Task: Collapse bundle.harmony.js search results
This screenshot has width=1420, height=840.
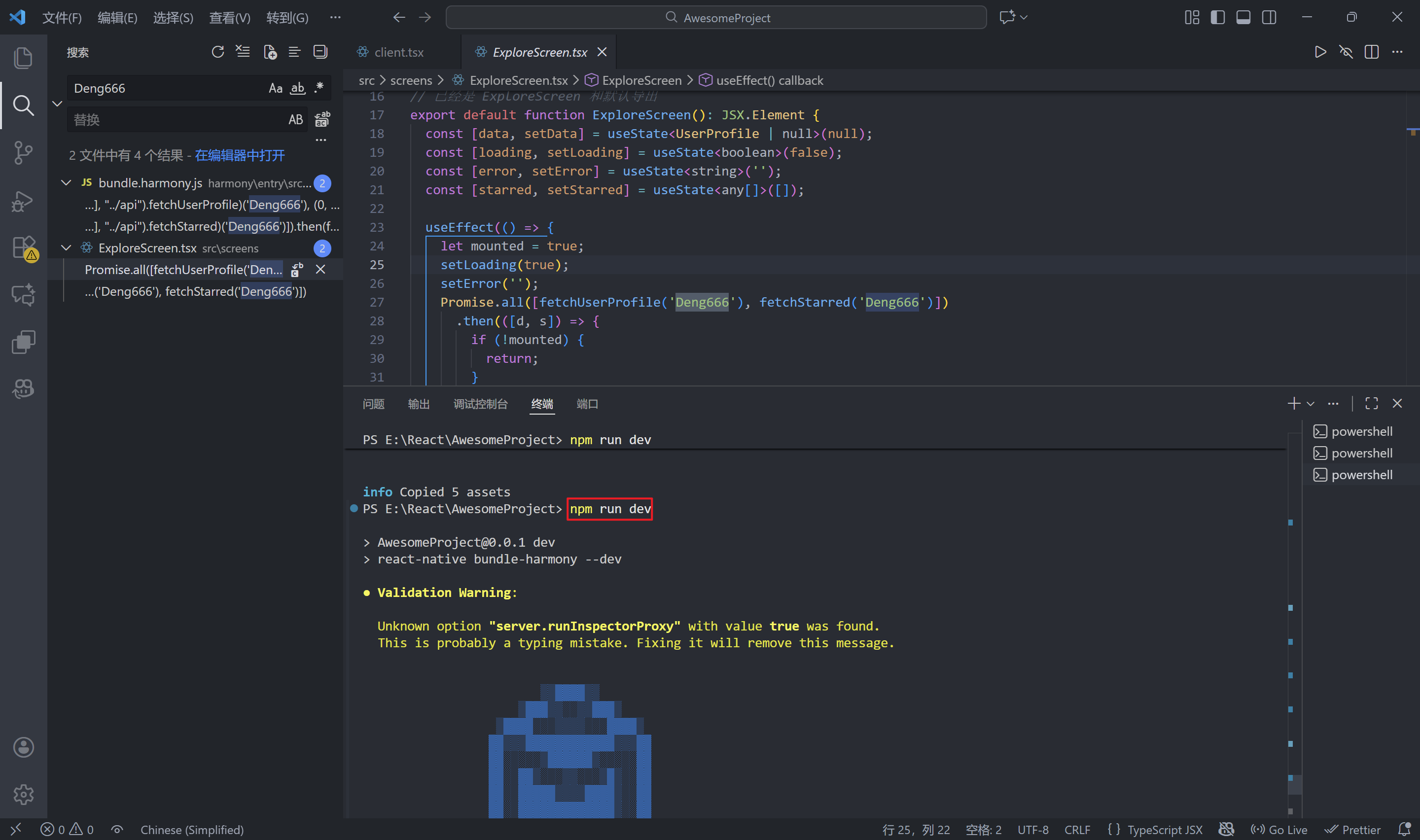Action: tap(66, 183)
